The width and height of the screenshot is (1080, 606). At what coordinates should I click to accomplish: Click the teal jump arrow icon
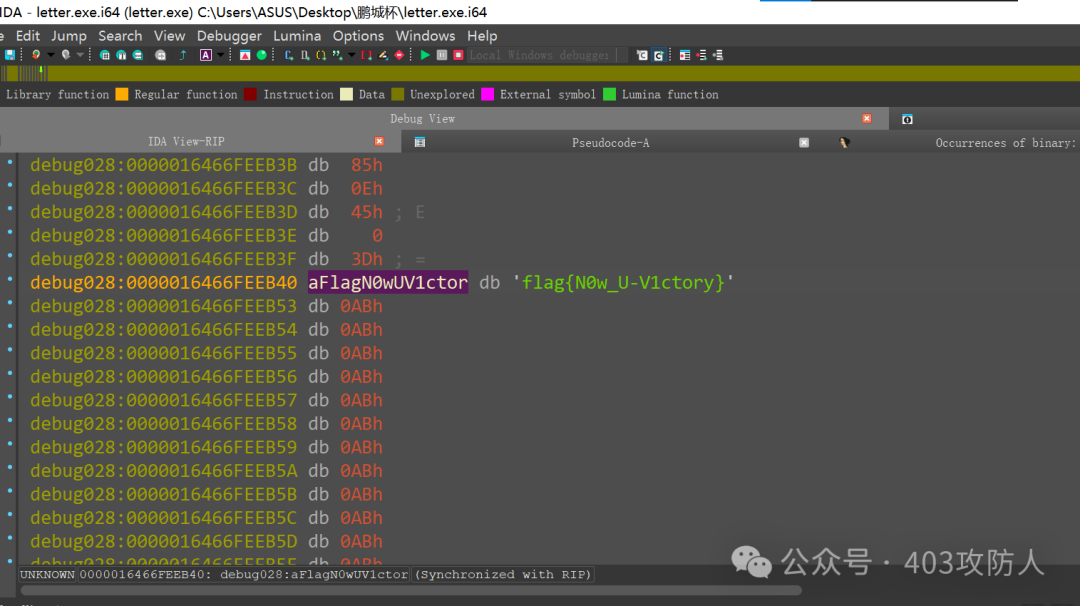[182, 55]
